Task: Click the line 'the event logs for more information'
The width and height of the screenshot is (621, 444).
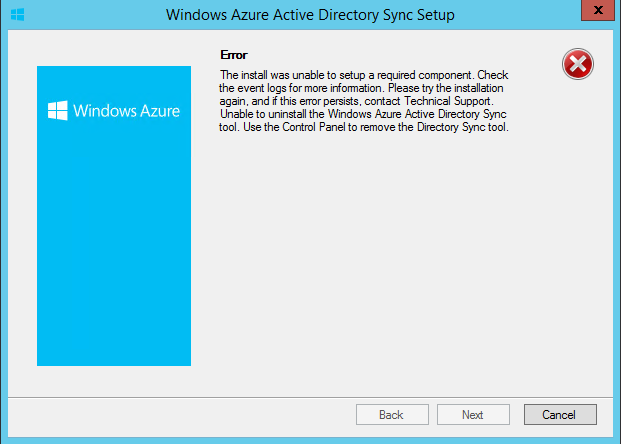Action: click(x=361, y=88)
